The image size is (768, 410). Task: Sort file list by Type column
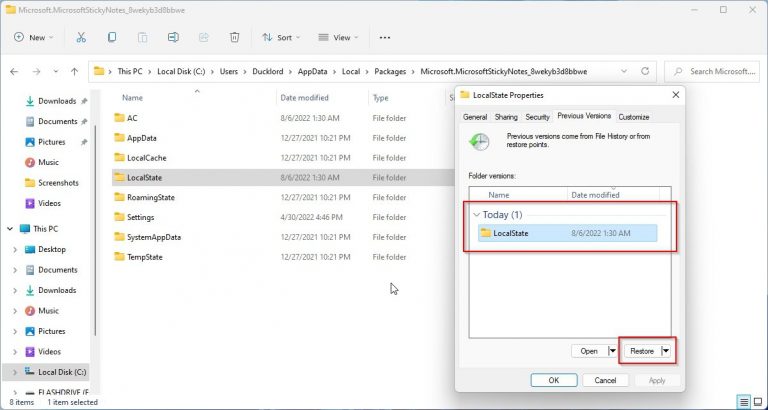381,98
